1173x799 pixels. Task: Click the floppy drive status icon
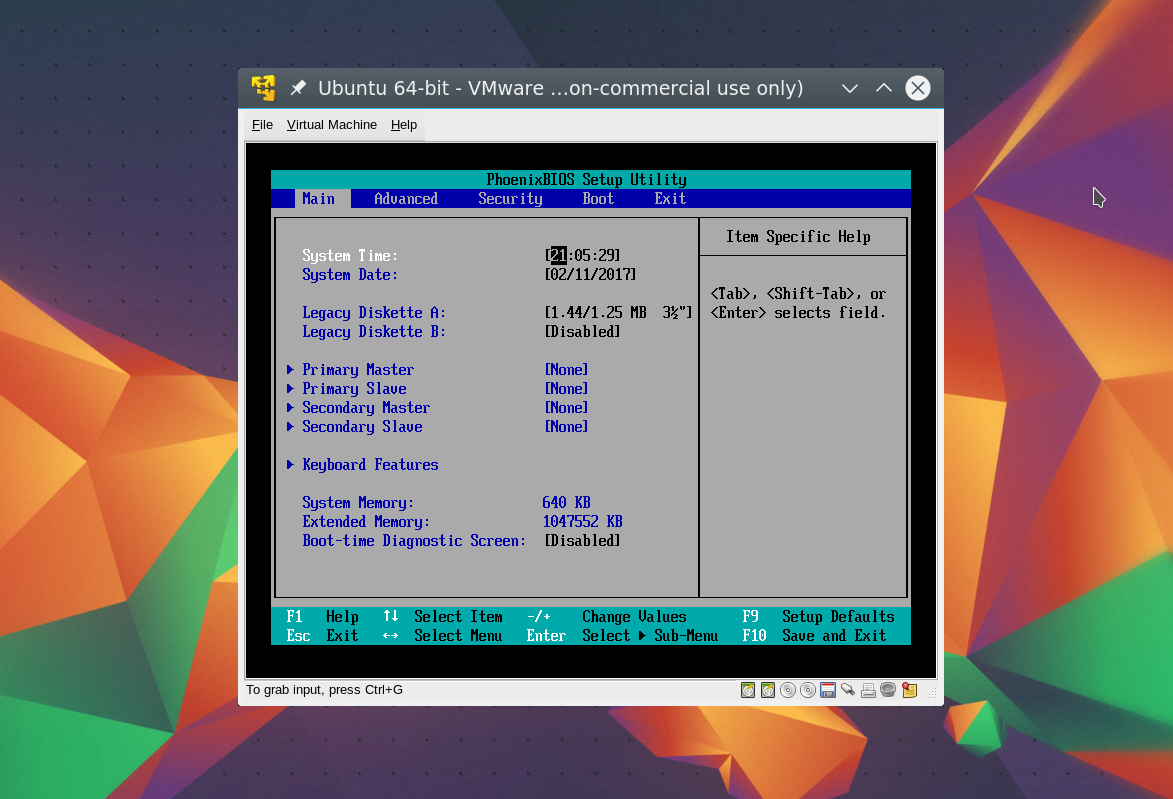(828, 690)
